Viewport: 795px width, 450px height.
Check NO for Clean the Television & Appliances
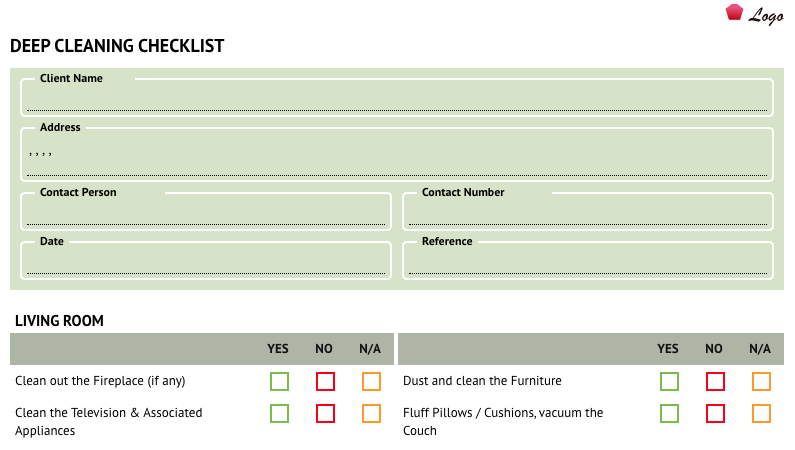pyautogui.click(x=326, y=414)
